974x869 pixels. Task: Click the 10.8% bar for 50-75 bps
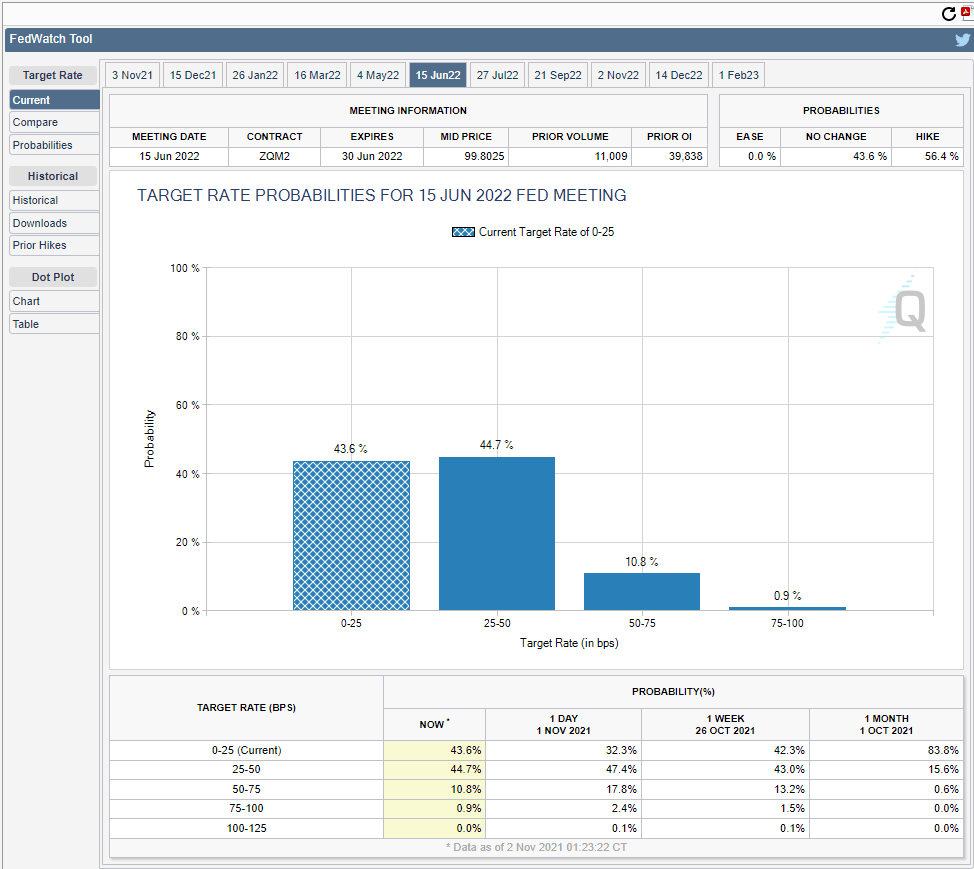pyautogui.click(x=641, y=591)
